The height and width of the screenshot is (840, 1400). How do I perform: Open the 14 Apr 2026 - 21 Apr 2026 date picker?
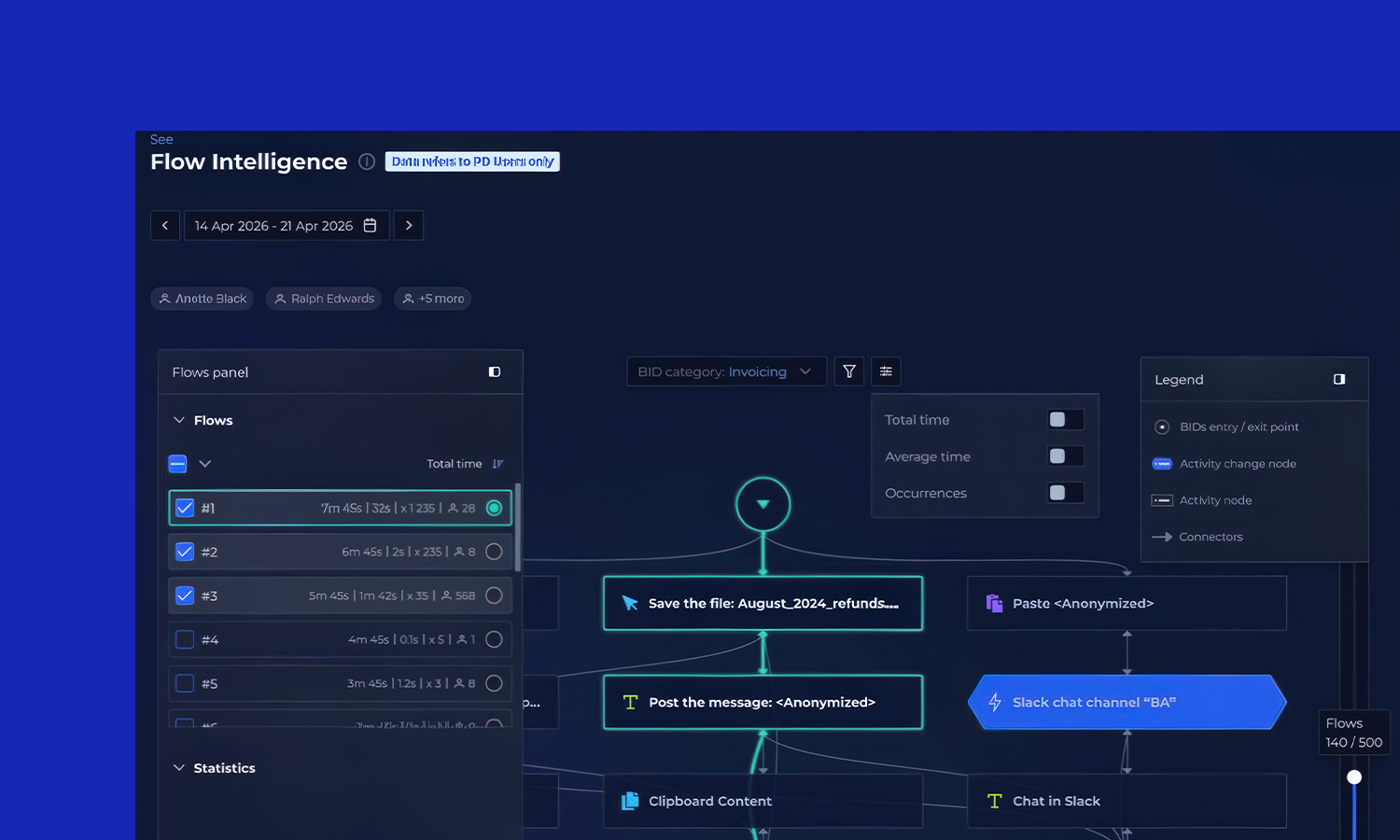[287, 225]
